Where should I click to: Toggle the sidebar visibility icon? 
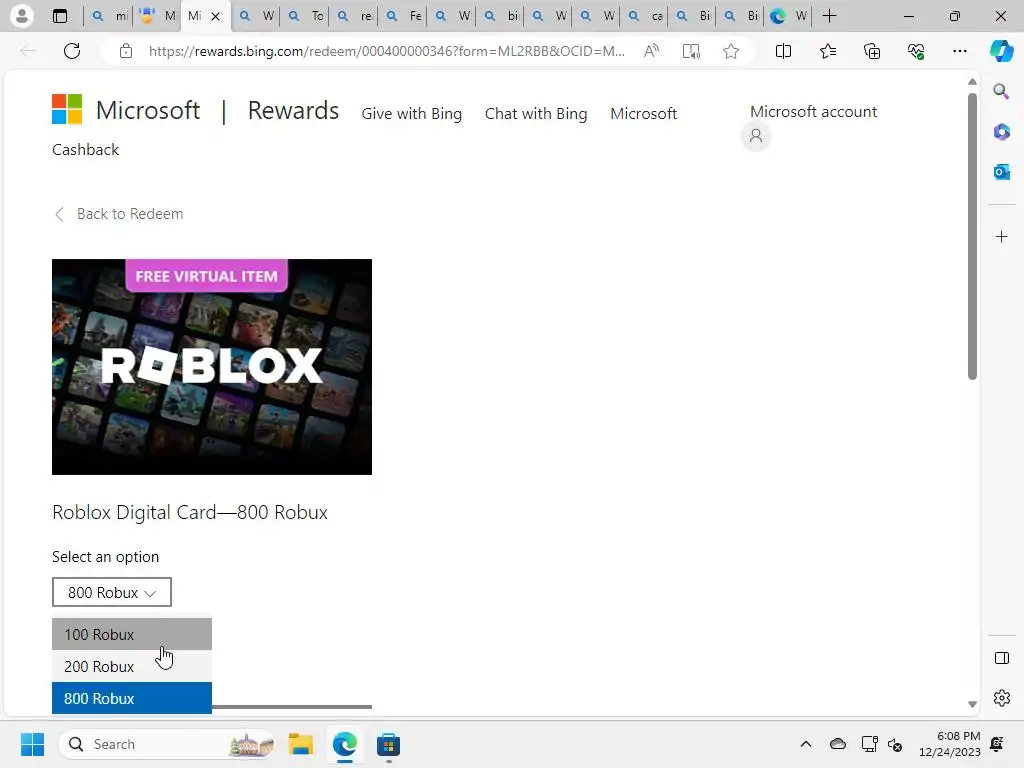coord(1001,658)
